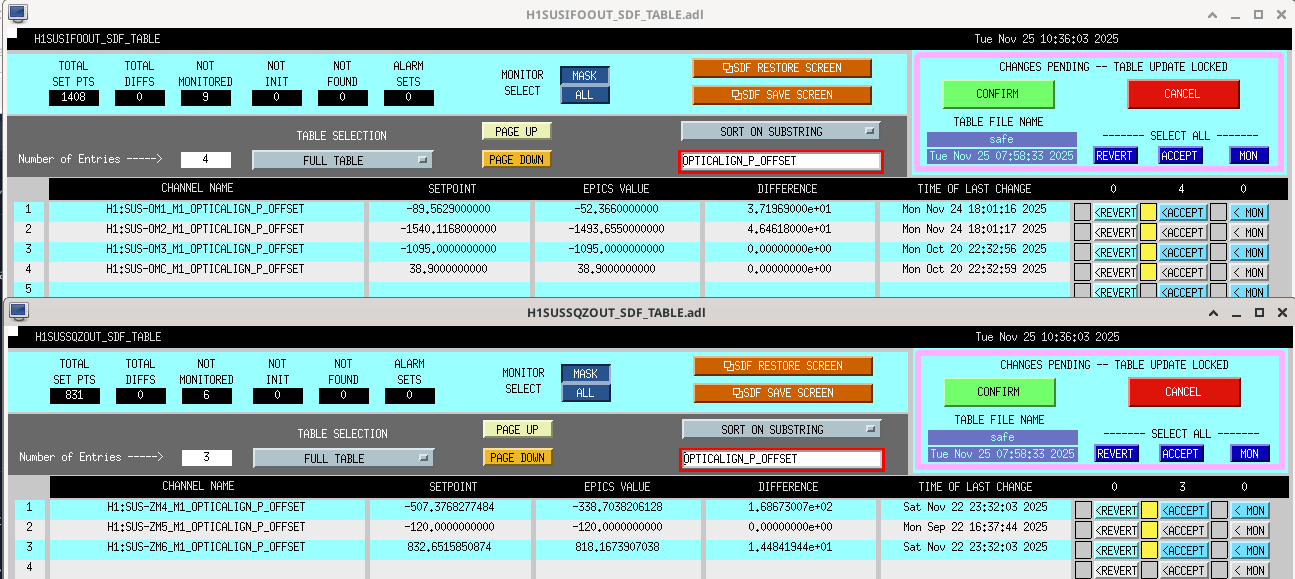Check the monitor box for SUS-ZM6 row

tap(1218, 550)
